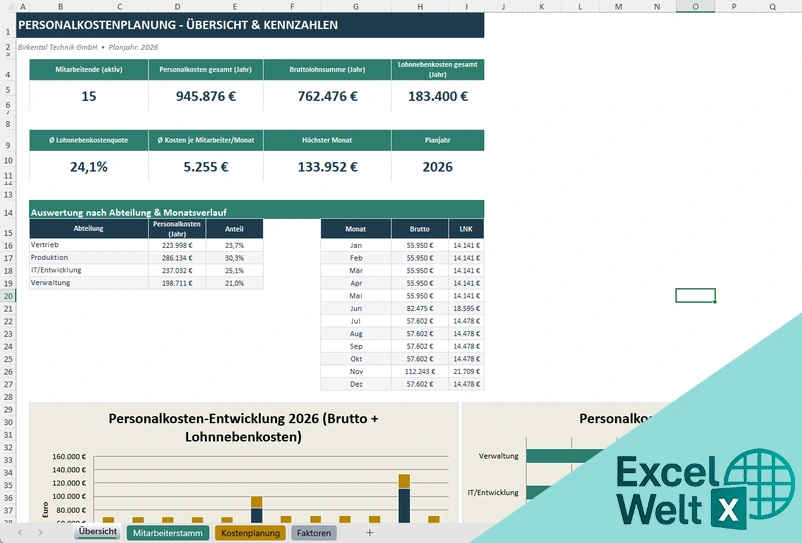Image resolution: width=802 pixels, height=543 pixels.
Task: Select the Nov month cell
Action: click(356, 372)
